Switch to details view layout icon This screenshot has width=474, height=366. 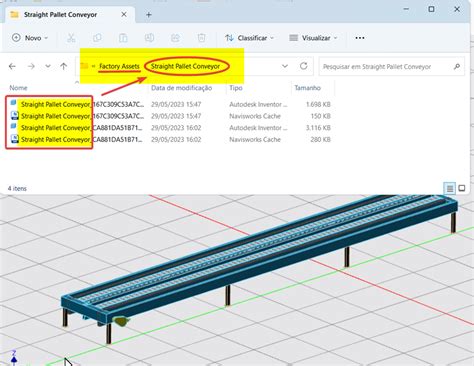[450, 189]
